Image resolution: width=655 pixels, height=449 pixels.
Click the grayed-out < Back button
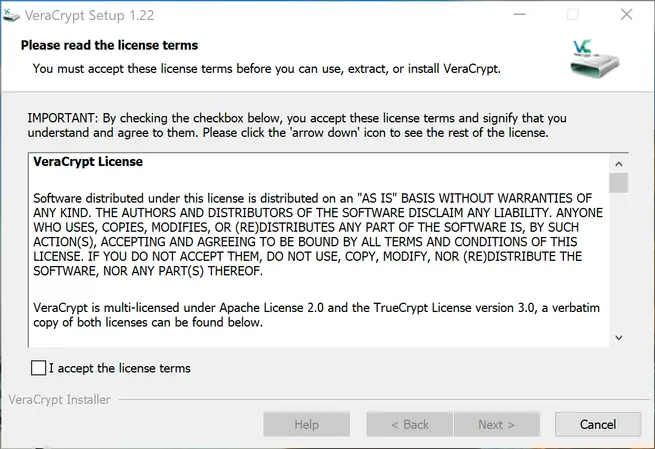pos(409,424)
